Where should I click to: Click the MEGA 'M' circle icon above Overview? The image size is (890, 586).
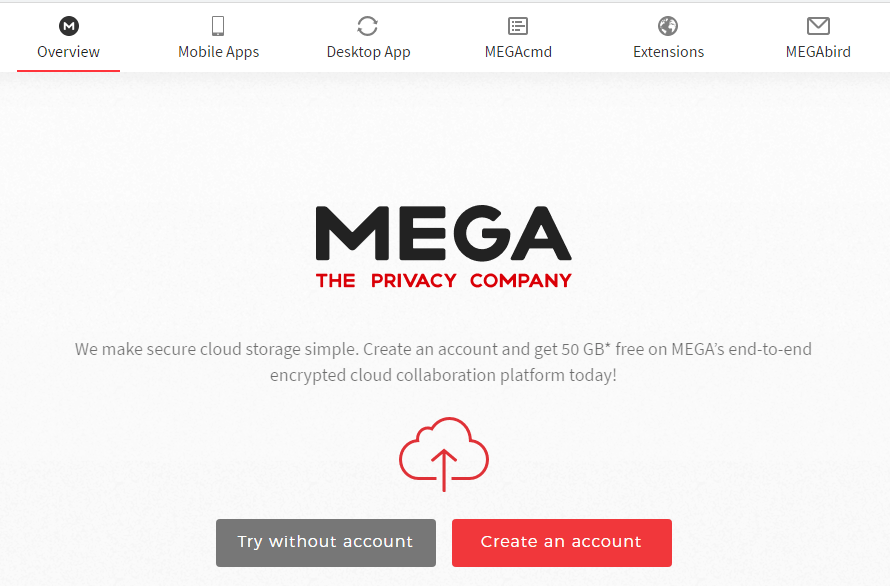pyautogui.click(x=69, y=26)
